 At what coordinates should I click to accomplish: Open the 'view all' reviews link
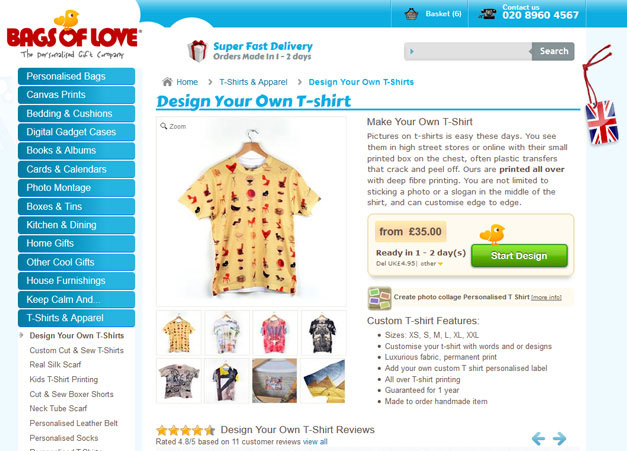coord(315,442)
